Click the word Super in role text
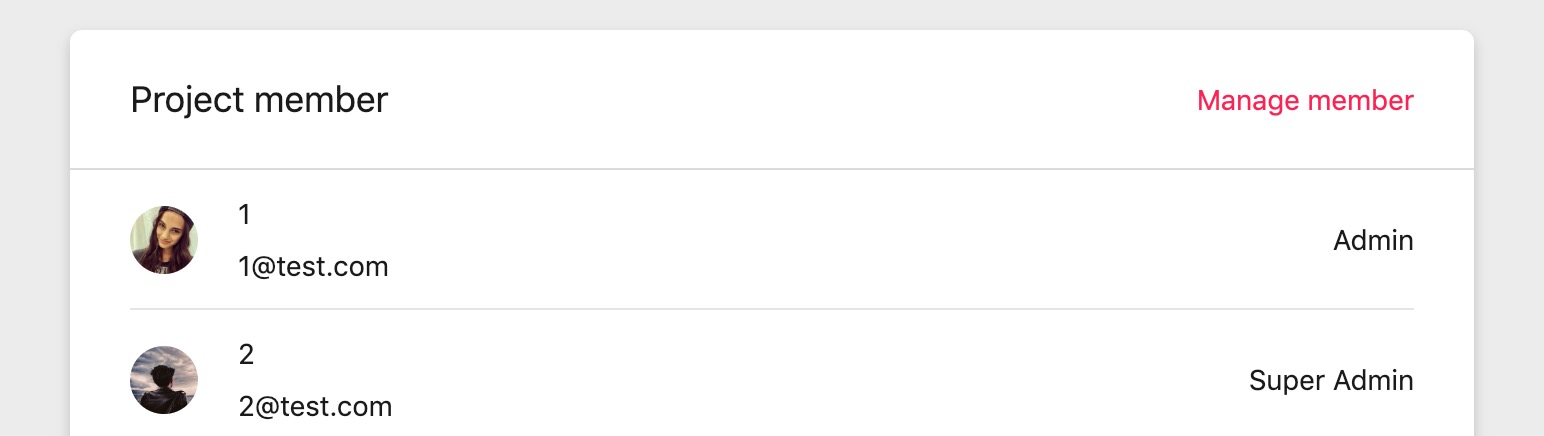The image size is (1544, 436). click(1284, 381)
